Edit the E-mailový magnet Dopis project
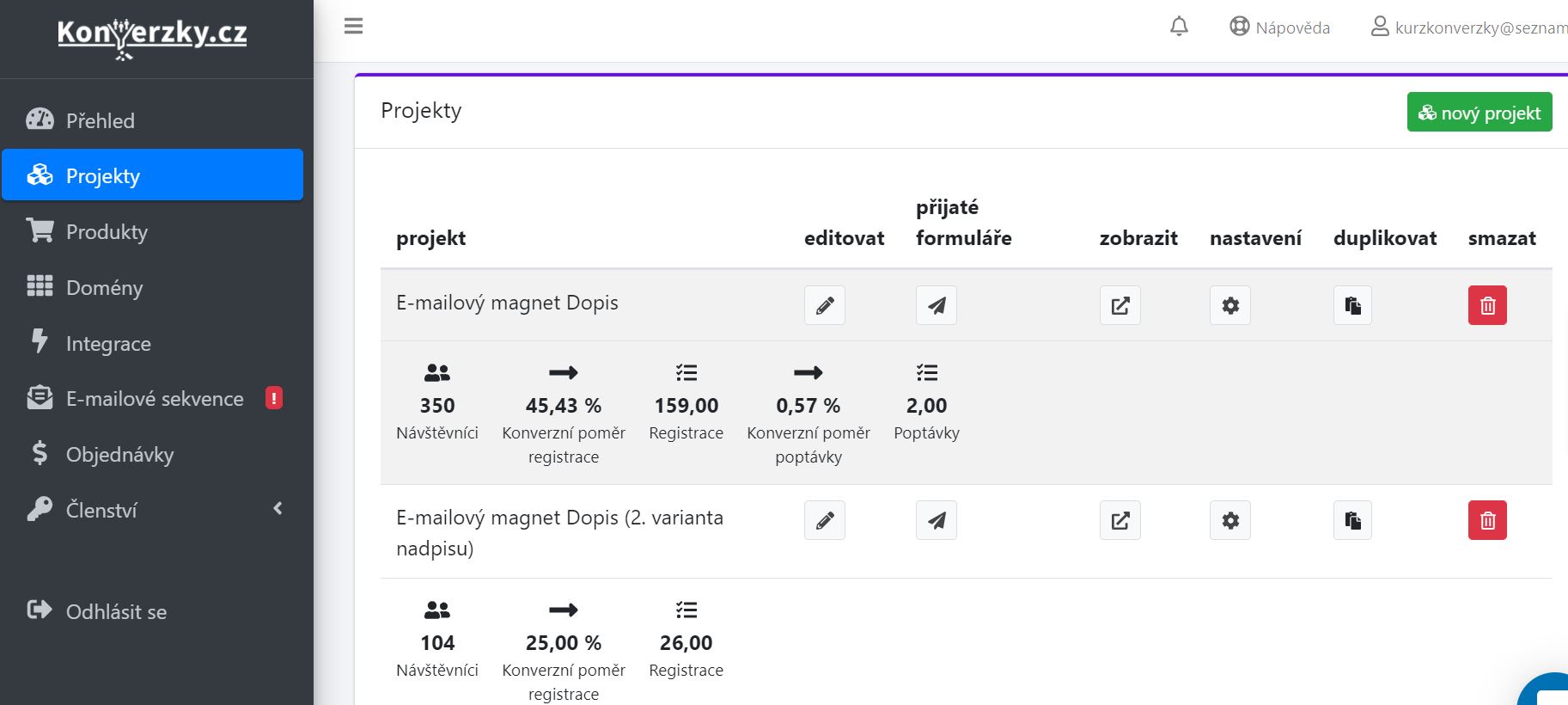 (825, 305)
